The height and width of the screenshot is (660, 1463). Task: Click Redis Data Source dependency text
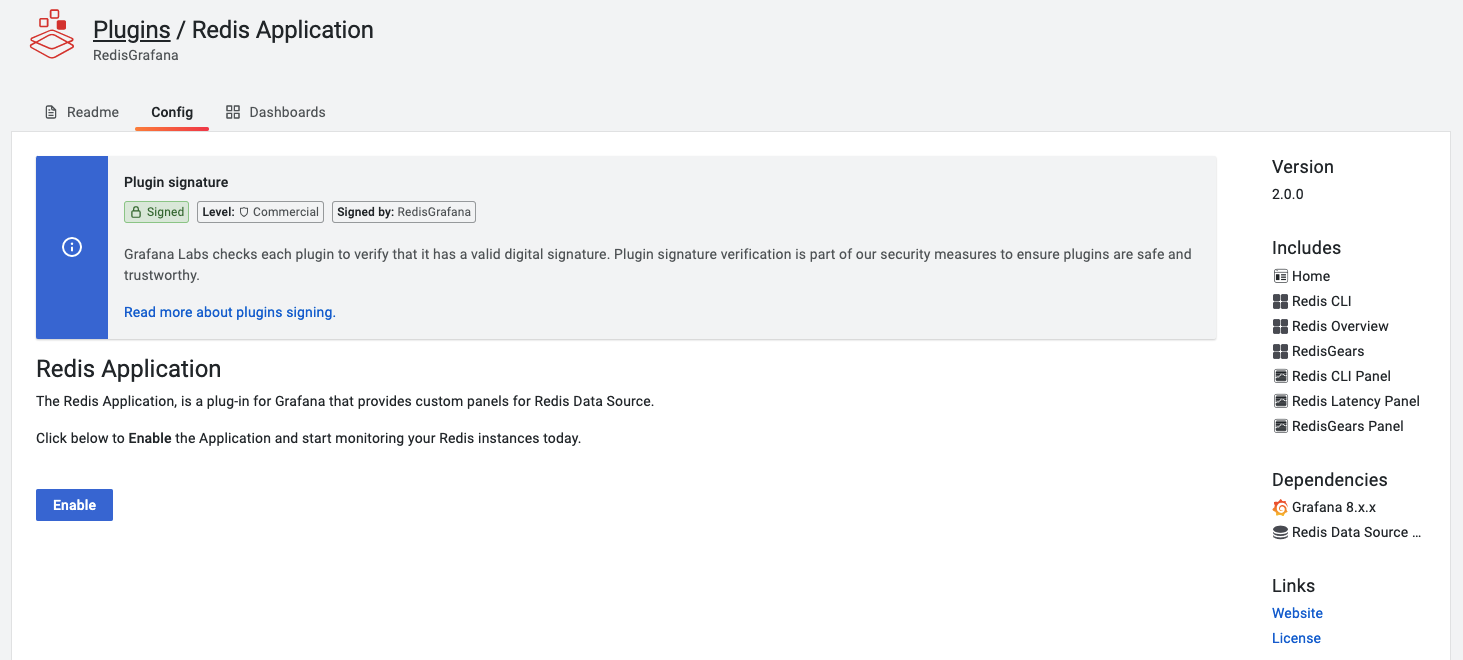1357,532
